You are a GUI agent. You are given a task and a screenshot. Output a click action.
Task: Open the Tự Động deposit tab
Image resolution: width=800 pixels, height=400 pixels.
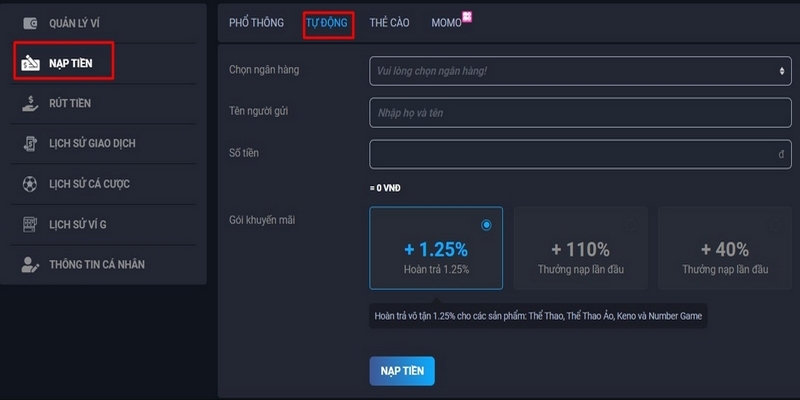328,23
